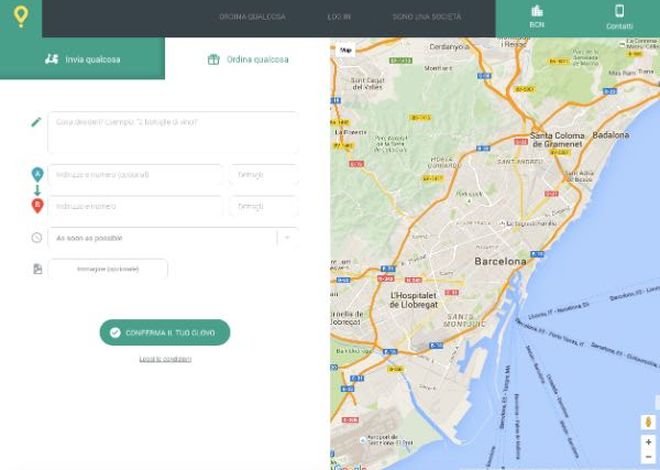Viewport: 660px width, 470px height.
Task: Click the Contatti phone icon
Action: pyautogui.click(x=619, y=11)
